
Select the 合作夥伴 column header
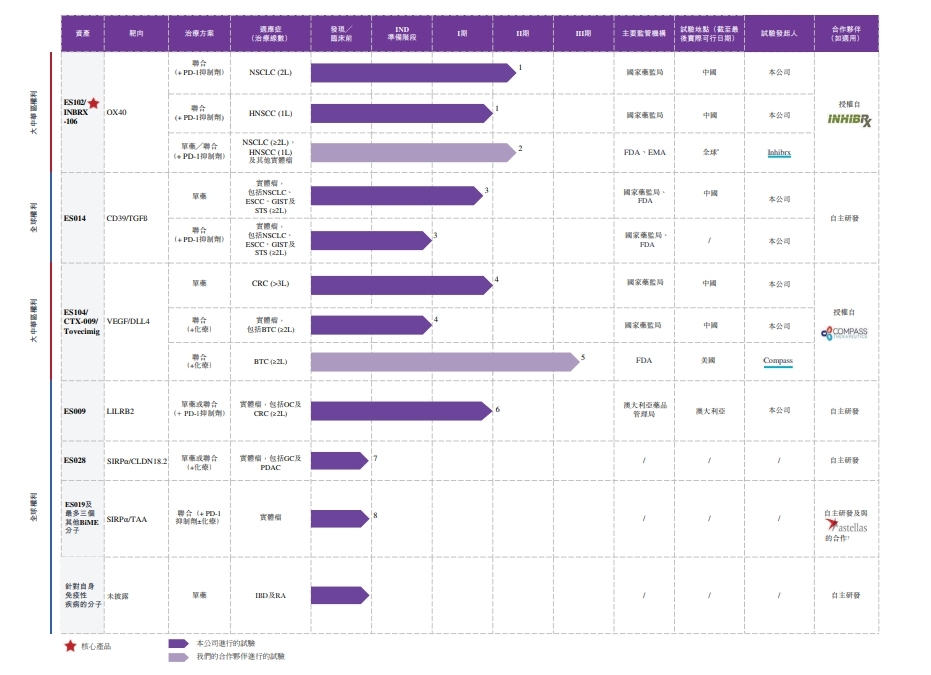[x=846, y=33]
